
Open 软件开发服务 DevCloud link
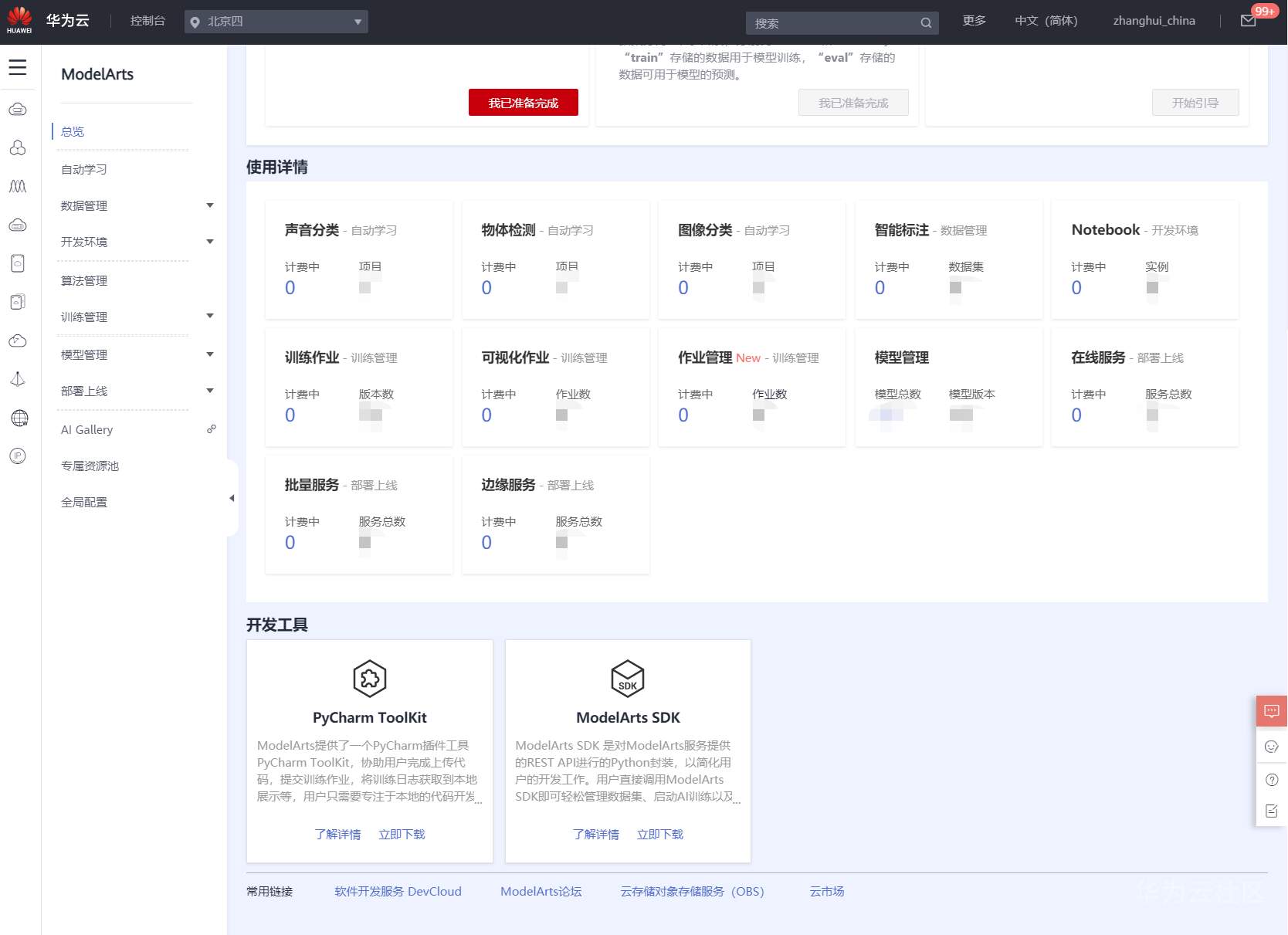coord(398,891)
